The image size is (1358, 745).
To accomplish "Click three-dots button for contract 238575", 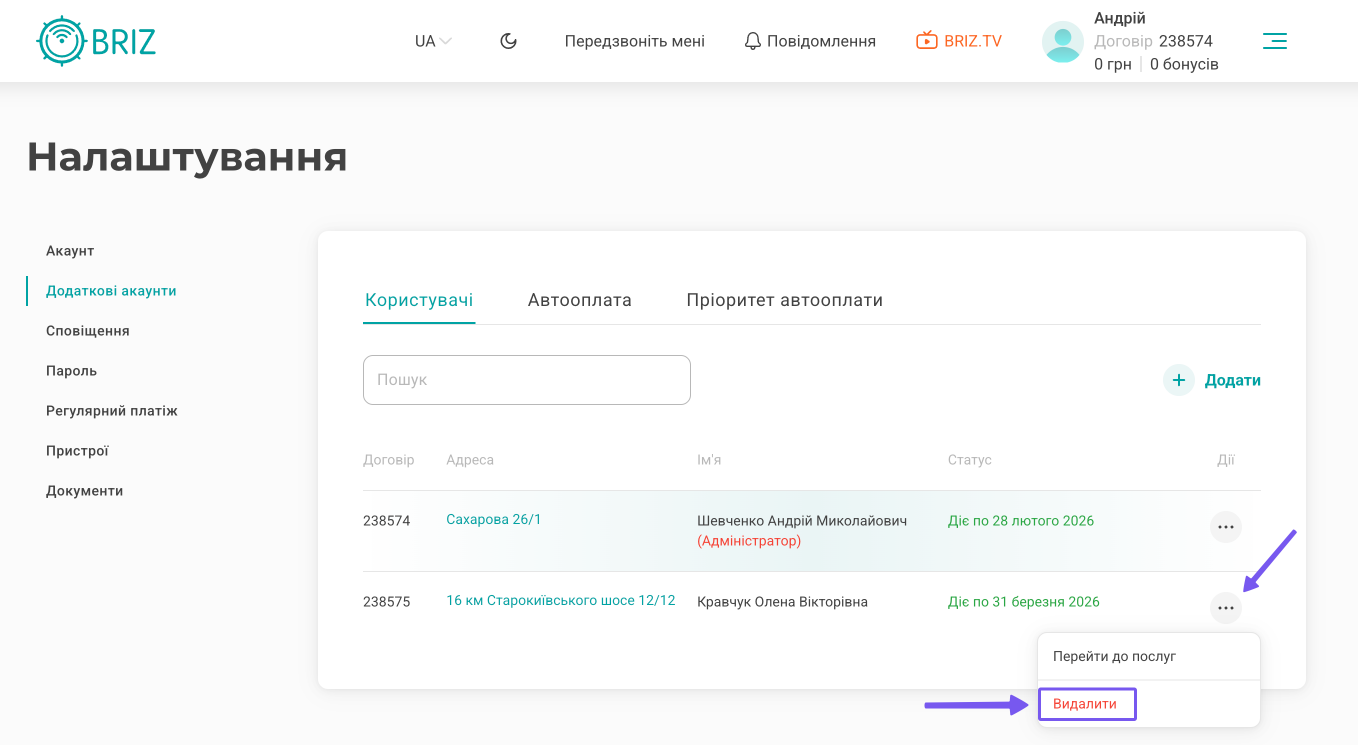I will click(x=1225, y=607).
